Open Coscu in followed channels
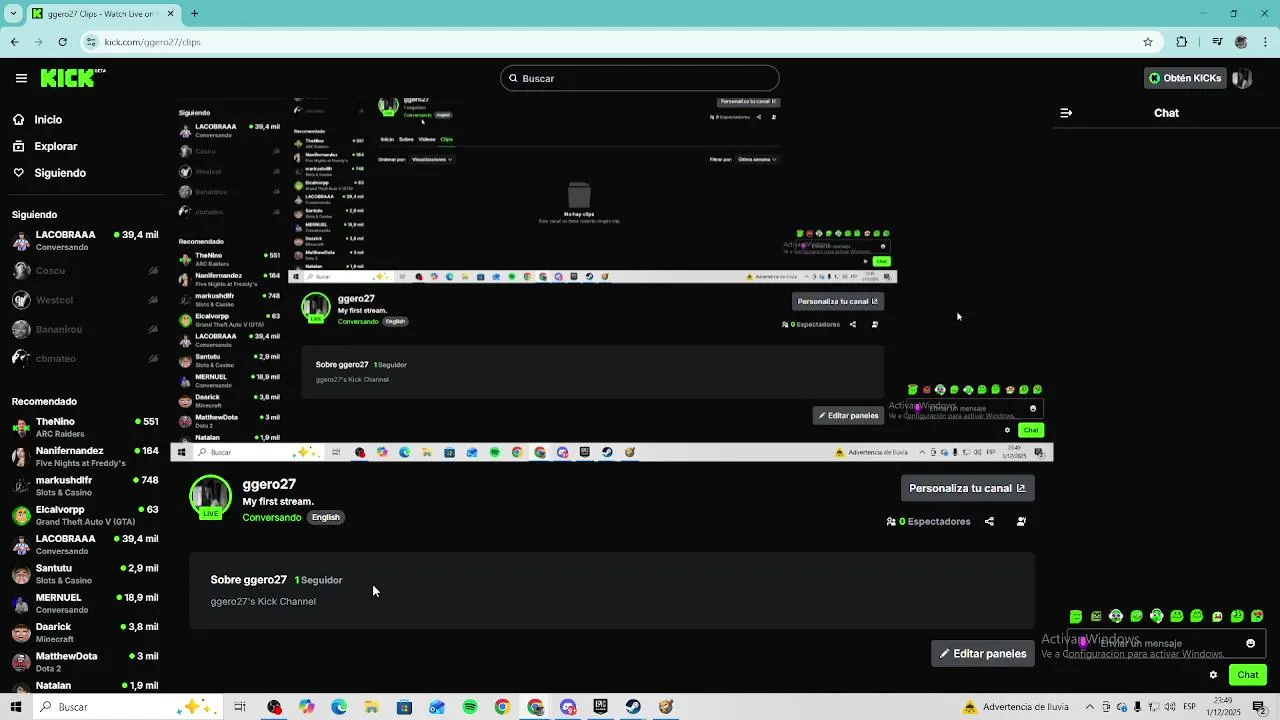The height and width of the screenshot is (720, 1280). click(85, 271)
